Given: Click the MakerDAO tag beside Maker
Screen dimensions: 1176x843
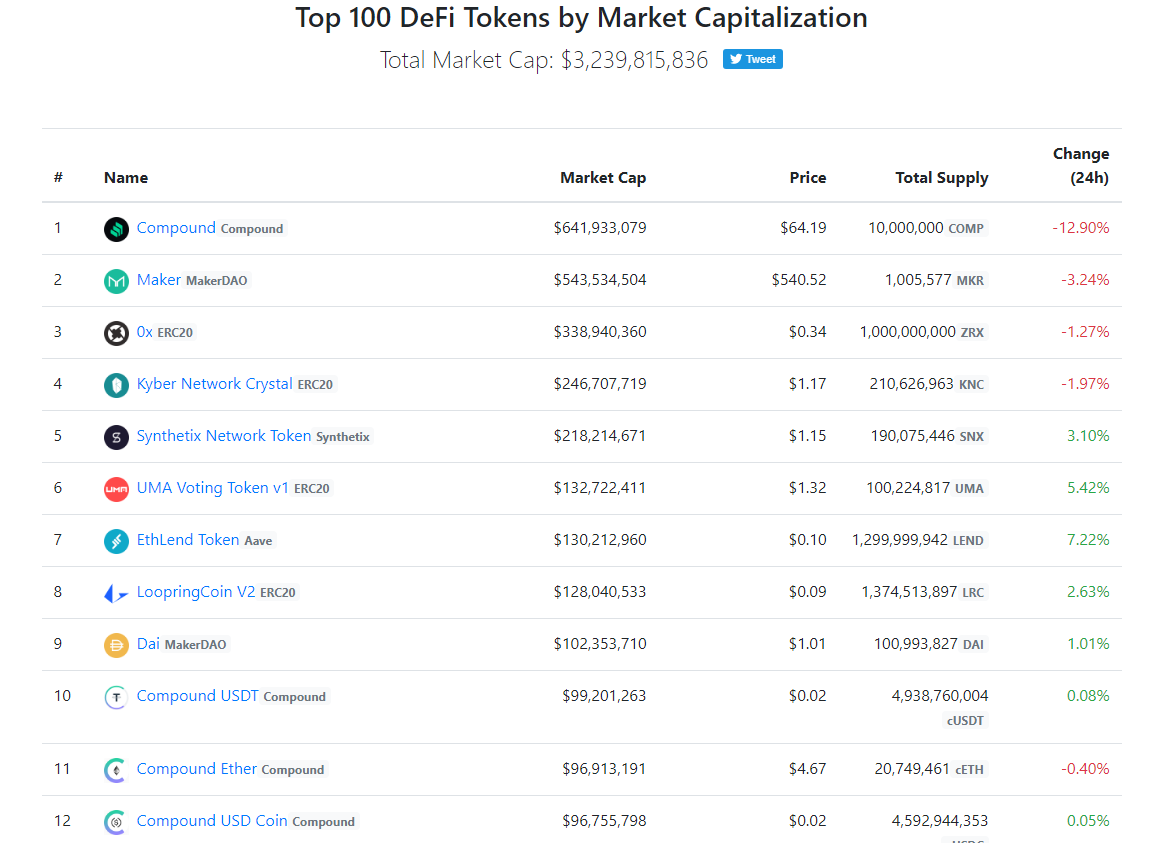Looking at the screenshot, I should (217, 280).
